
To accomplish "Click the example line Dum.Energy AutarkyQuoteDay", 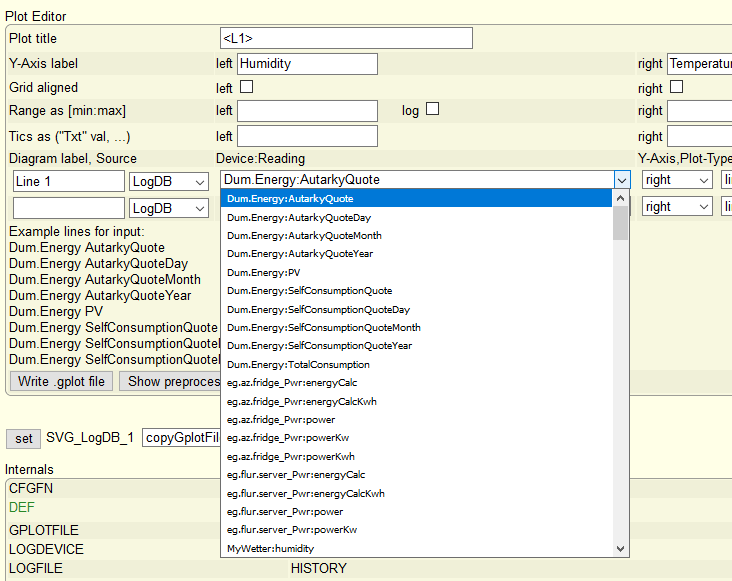I will click(99, 264).
